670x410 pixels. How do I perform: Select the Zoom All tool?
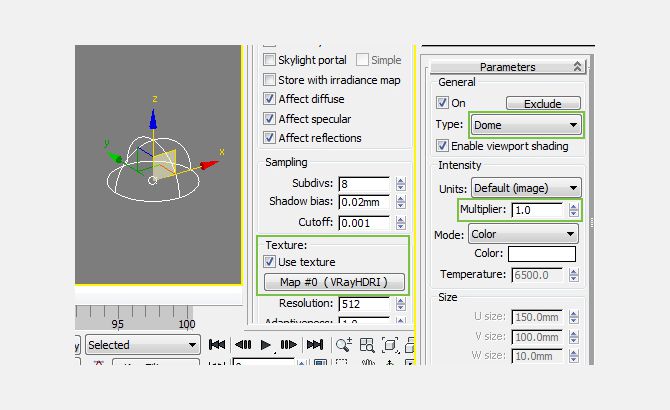367,345
